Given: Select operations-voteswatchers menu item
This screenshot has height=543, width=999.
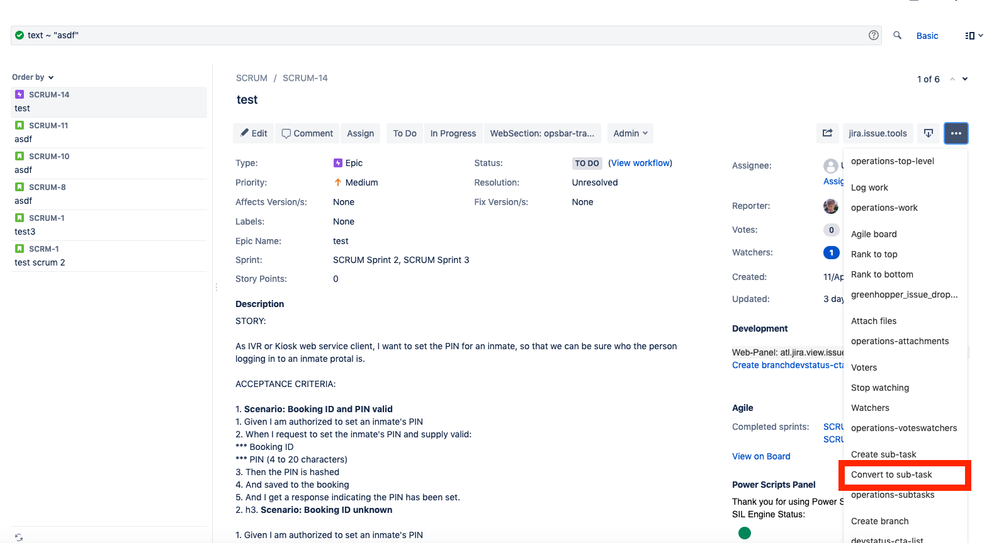Looking at the screenshot, I should [905, 428].
